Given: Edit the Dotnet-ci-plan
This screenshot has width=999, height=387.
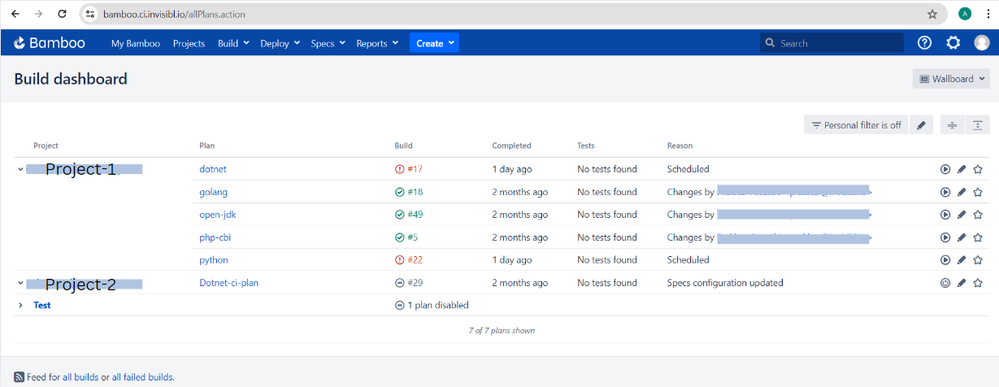Looking at the screenshot, I should point(962,282).
